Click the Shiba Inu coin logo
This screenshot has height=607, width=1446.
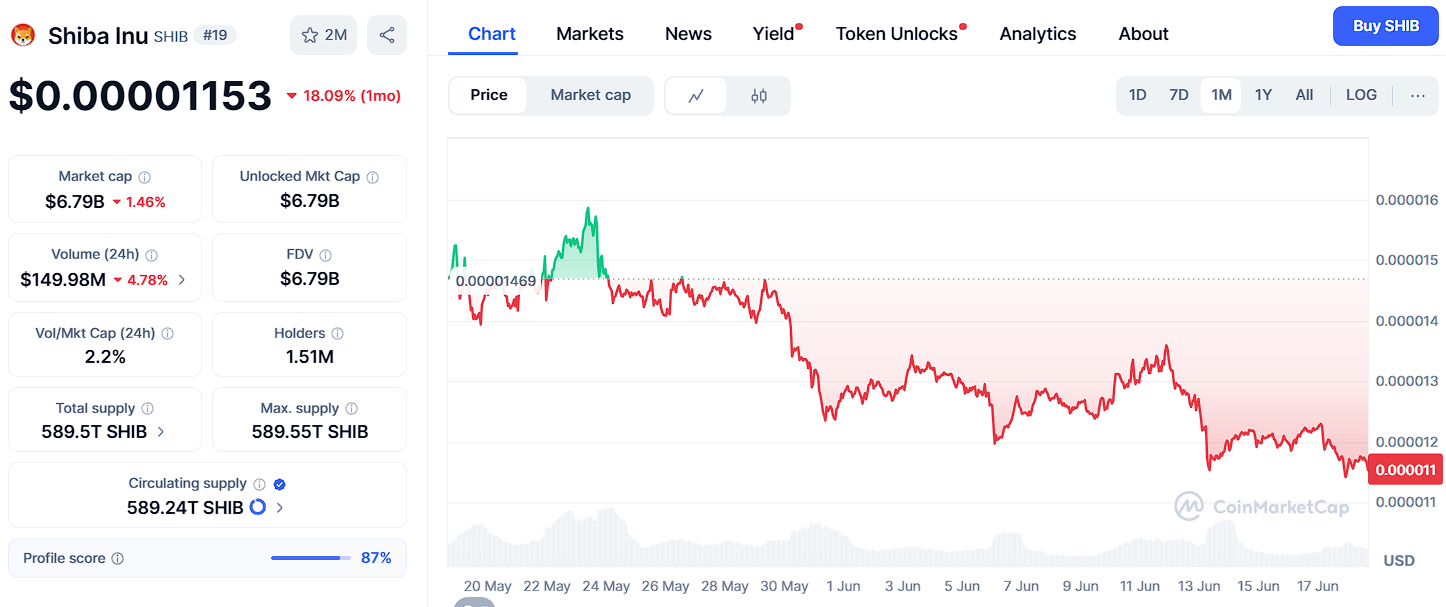[x=23, y=36]
